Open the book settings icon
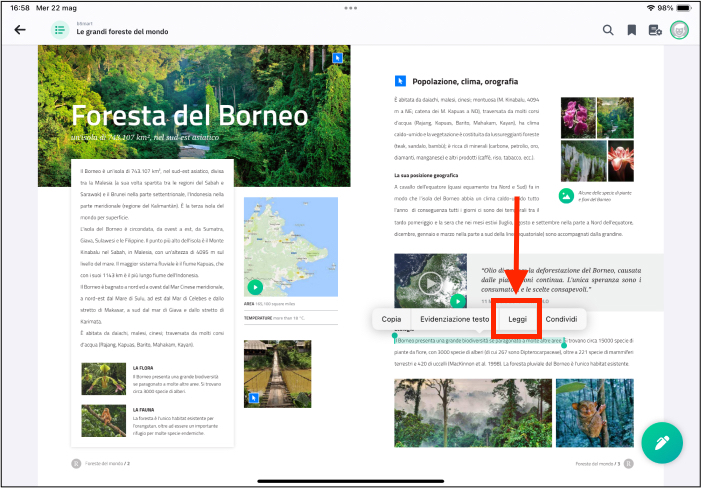The height and width of the screenshot is (488, 701). click(655, 30)
